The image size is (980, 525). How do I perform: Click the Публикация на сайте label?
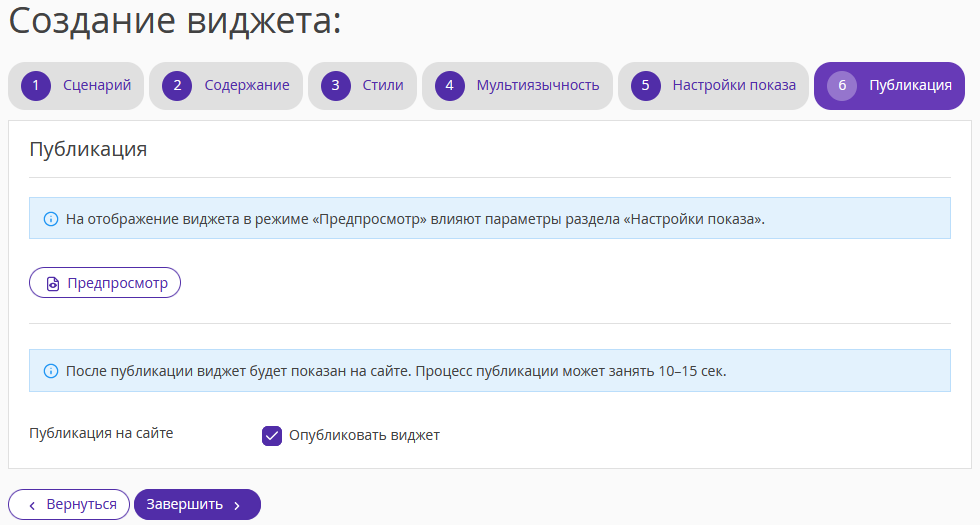point(101,433)
